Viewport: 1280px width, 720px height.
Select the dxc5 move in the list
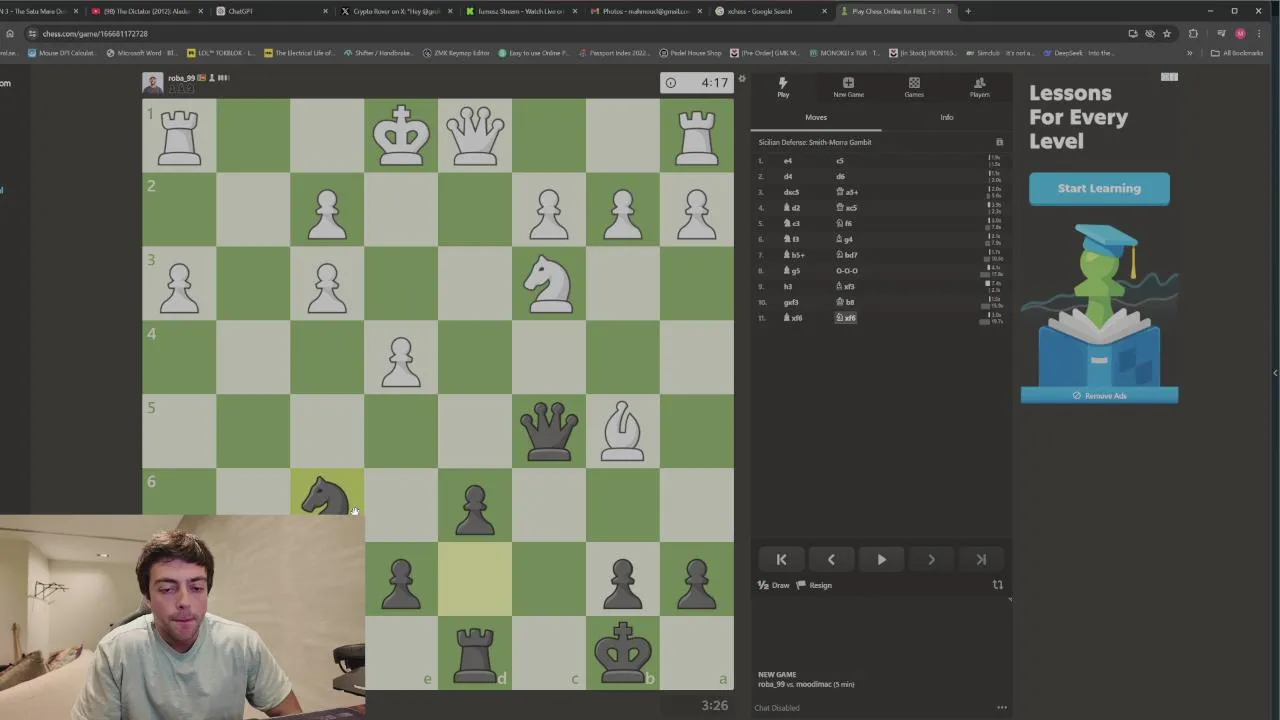pyautogui.click(x=791, y=192)
